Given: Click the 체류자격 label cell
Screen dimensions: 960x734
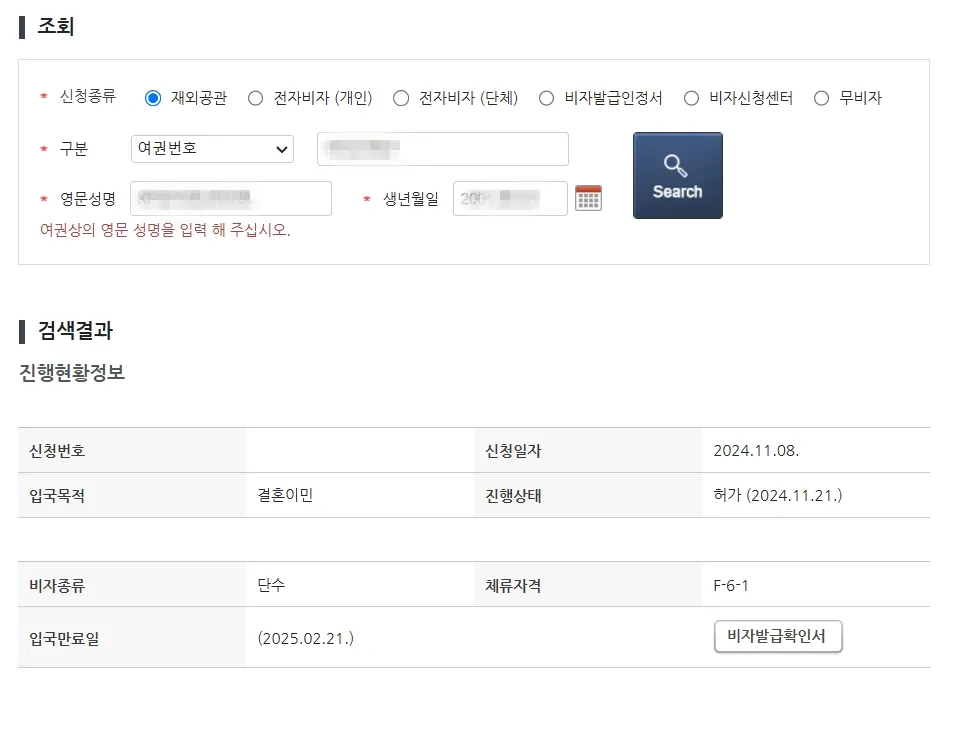Looking at the screenshot, I should point(588,585).
